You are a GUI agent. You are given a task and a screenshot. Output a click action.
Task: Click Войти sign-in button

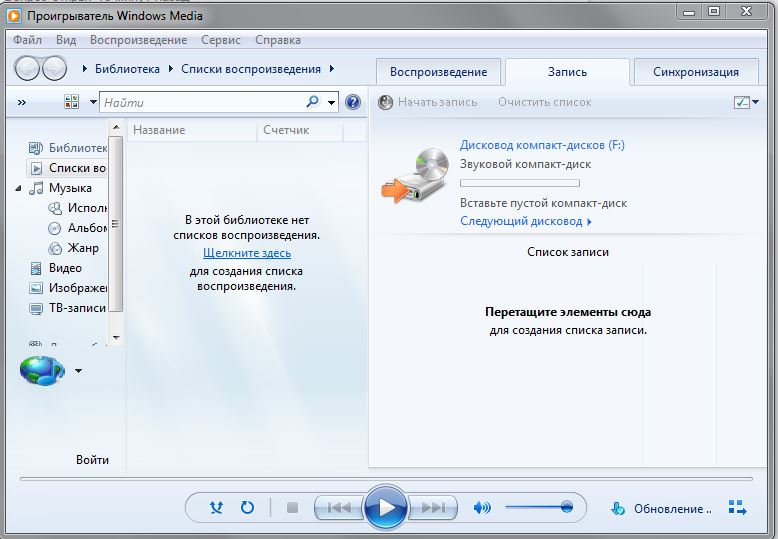pos(92,460)
